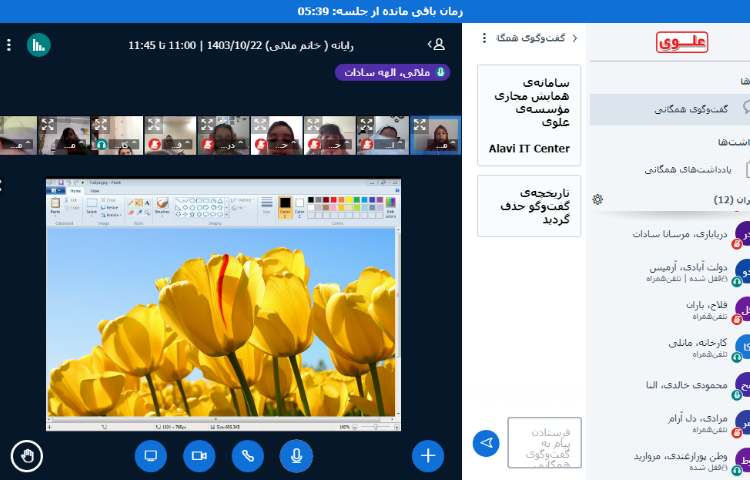This screenshot has width=750, height=480.
Task: Select user کارخانه، مائلی in user list
Action: 690,347
